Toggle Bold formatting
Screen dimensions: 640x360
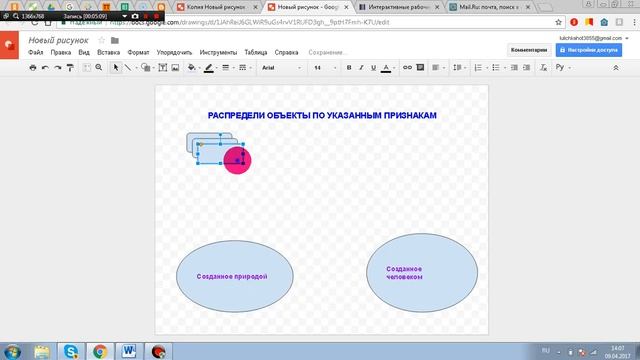[x=349, y=68]
